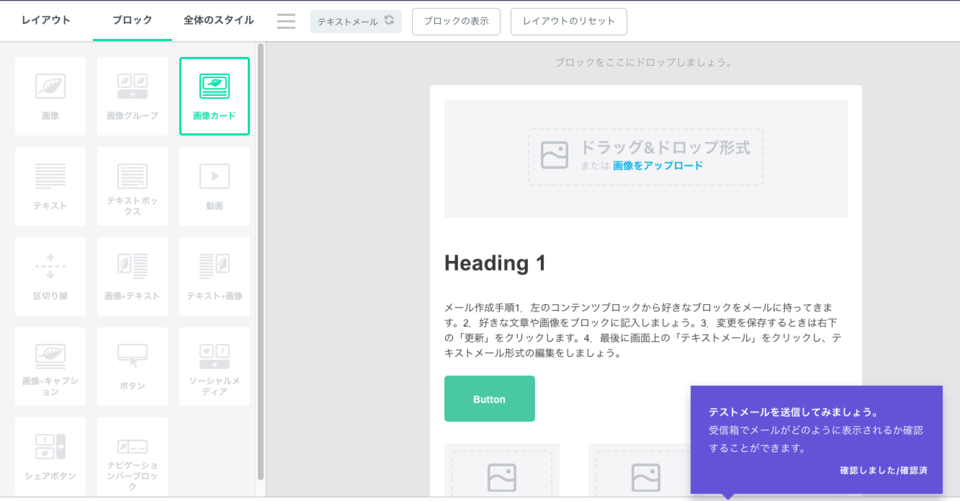Click the Heading 1 title text
The height and width of the screenshot is (501, 960).
point(495,263)
